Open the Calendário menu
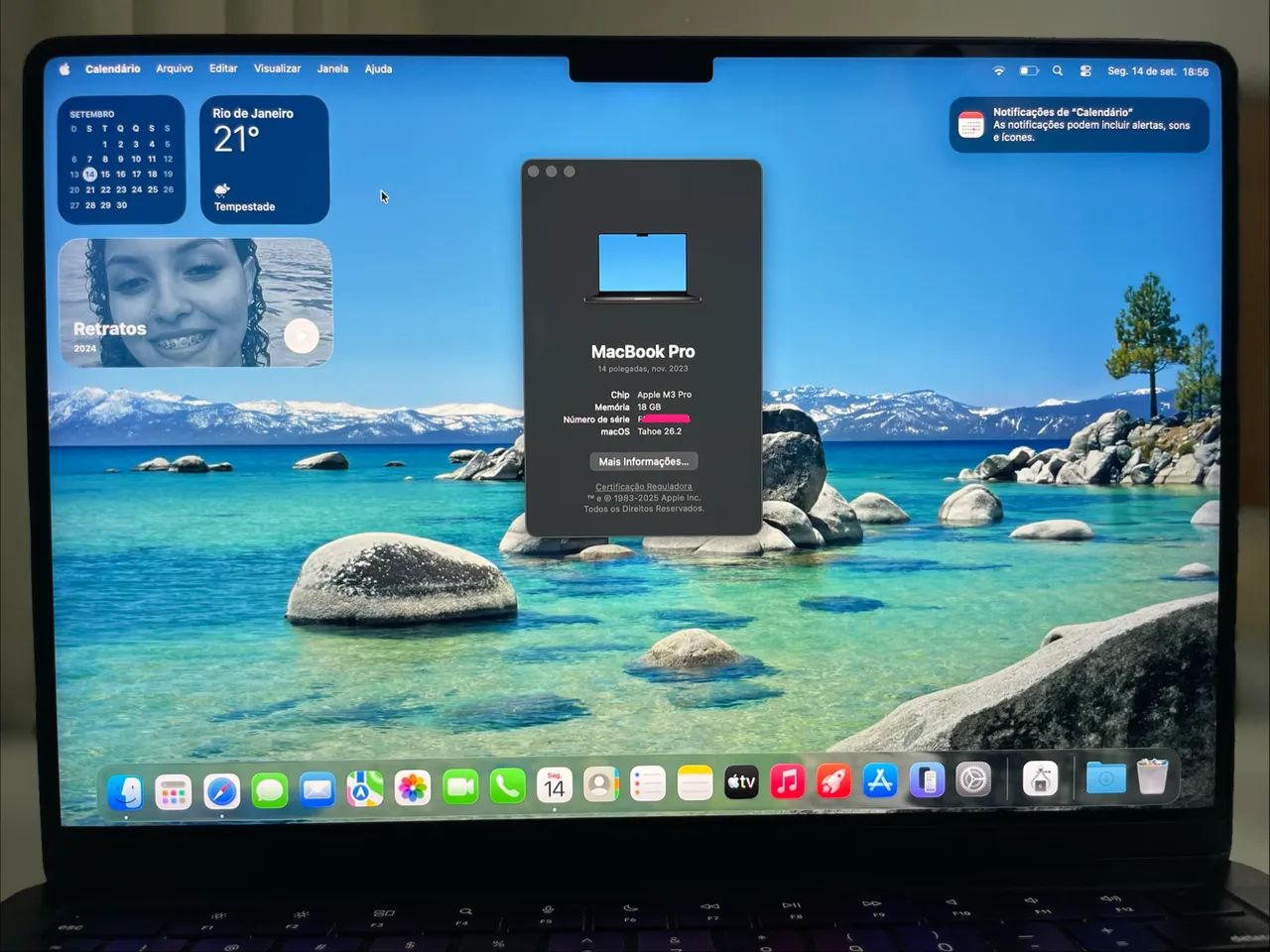Viewport: 1270px width, 952px height. coord(112,69)
